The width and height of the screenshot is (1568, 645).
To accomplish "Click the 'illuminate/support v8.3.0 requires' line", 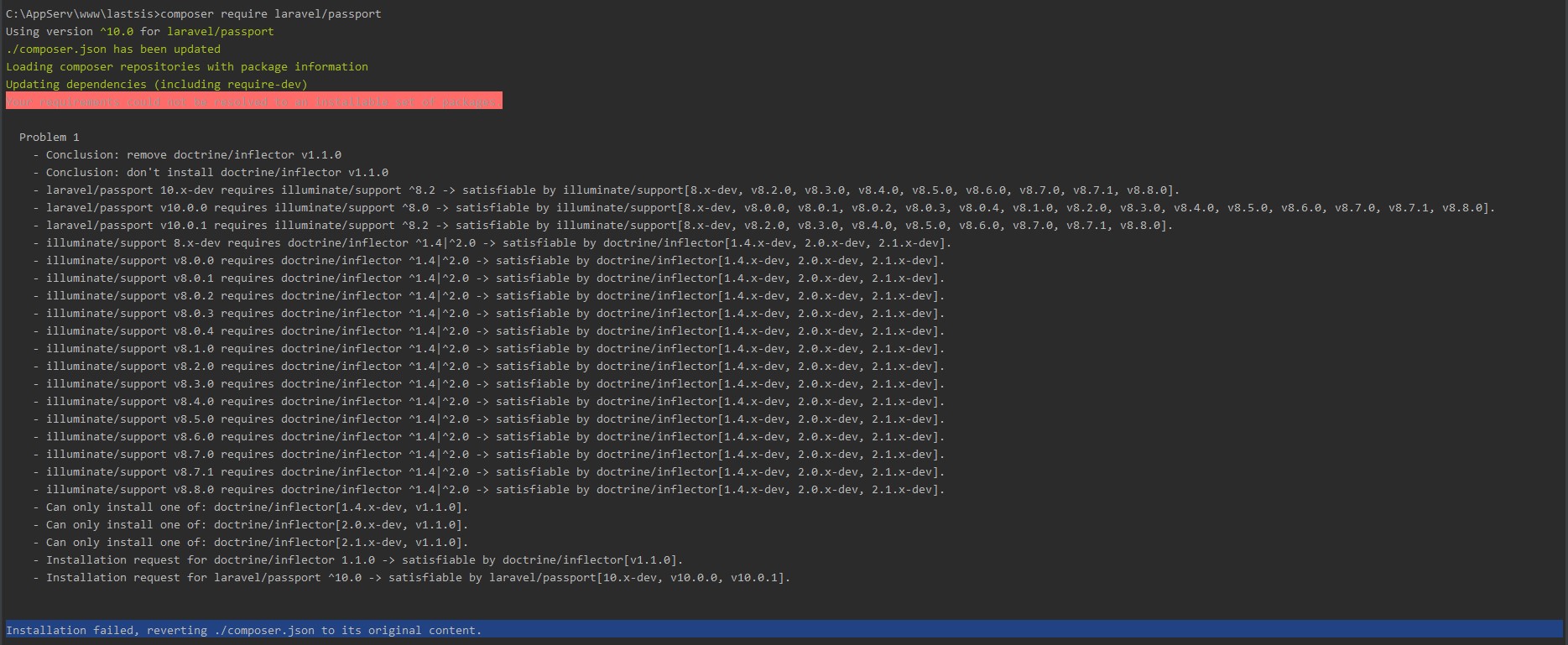I will (x=489, y=383).
